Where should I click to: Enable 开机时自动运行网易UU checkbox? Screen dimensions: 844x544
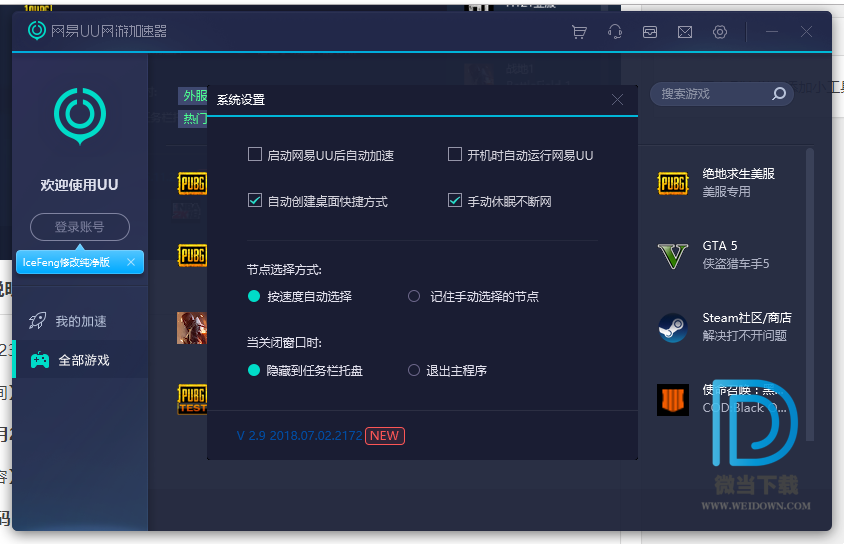click(x=455, y=154)
